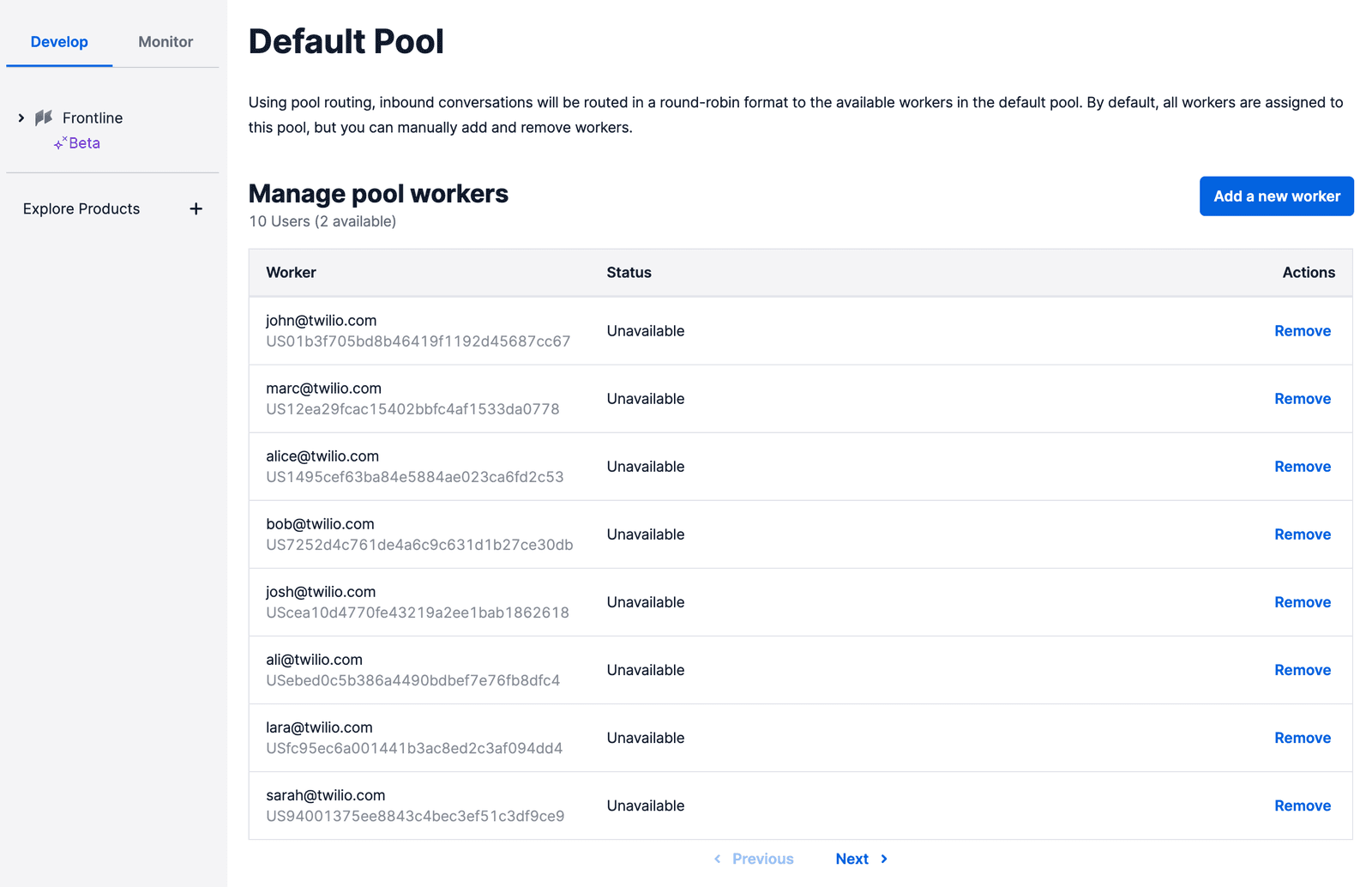1372x887 pixels.
Task: Select the Develop tab
Action: [x=59, y=40]
